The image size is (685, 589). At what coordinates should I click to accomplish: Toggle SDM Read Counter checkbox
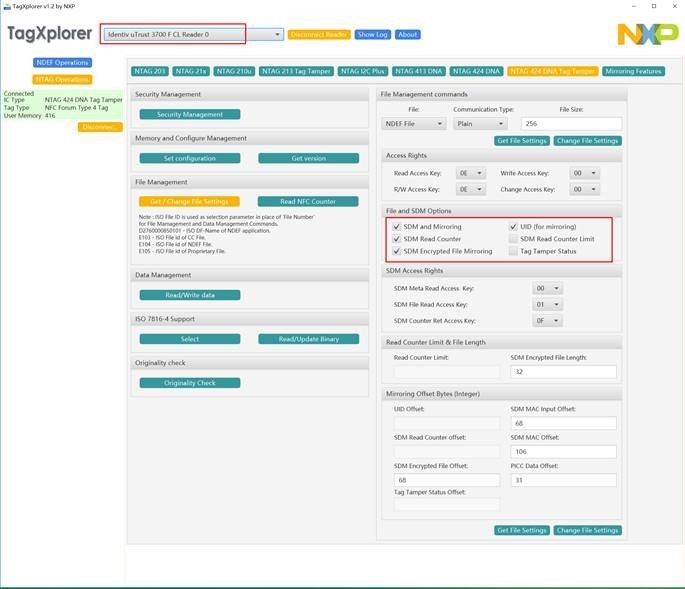[x=397, y=239]
